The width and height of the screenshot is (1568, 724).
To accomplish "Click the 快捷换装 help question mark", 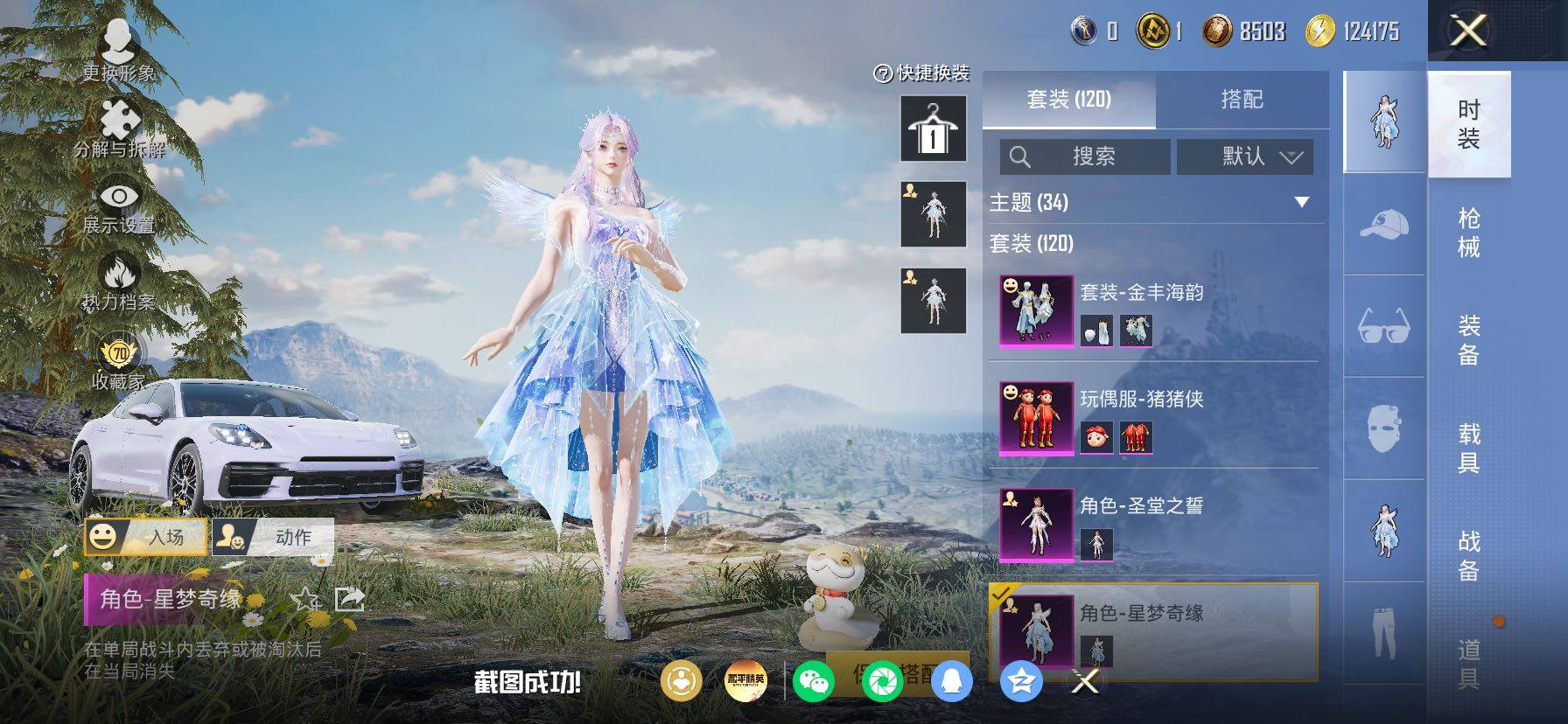I will coord(883,73).
